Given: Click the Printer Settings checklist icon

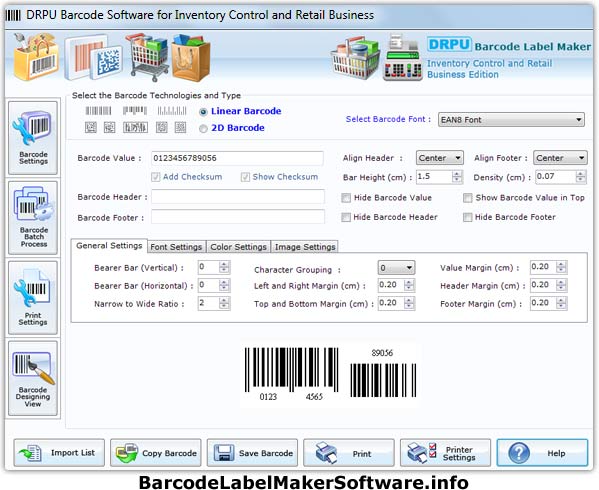Looking at the screenshot, I should pos(422,453).
